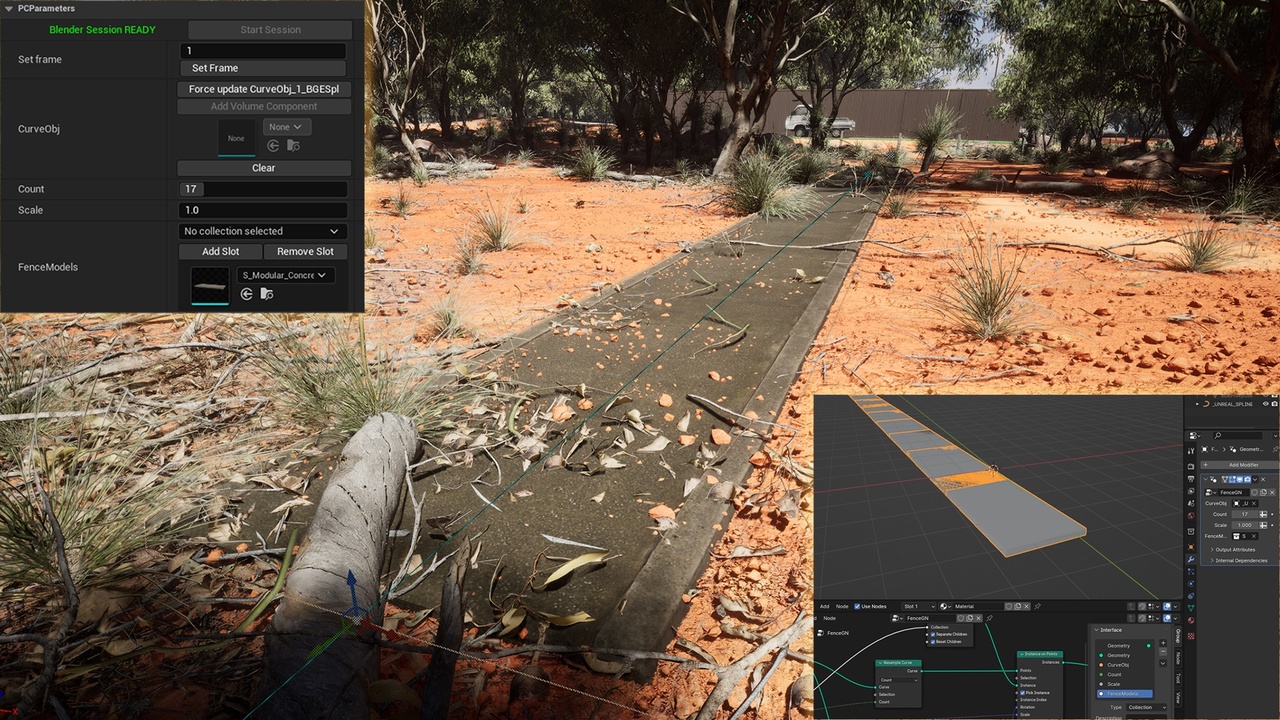Toggle Reset Children checkbox on Collection node

(933, 642)
